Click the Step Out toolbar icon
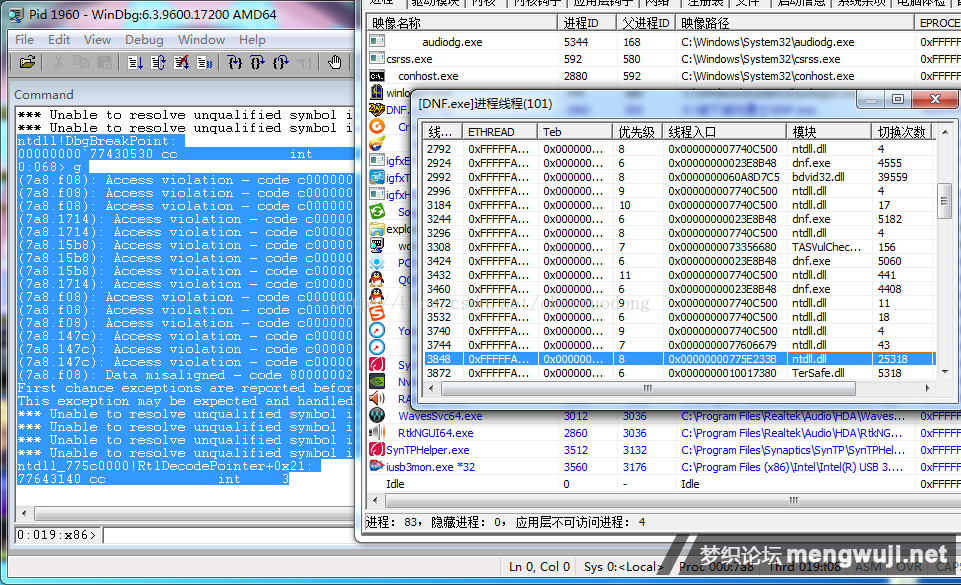961x585 pixels. pyautogui.click(x=281, y=62)
